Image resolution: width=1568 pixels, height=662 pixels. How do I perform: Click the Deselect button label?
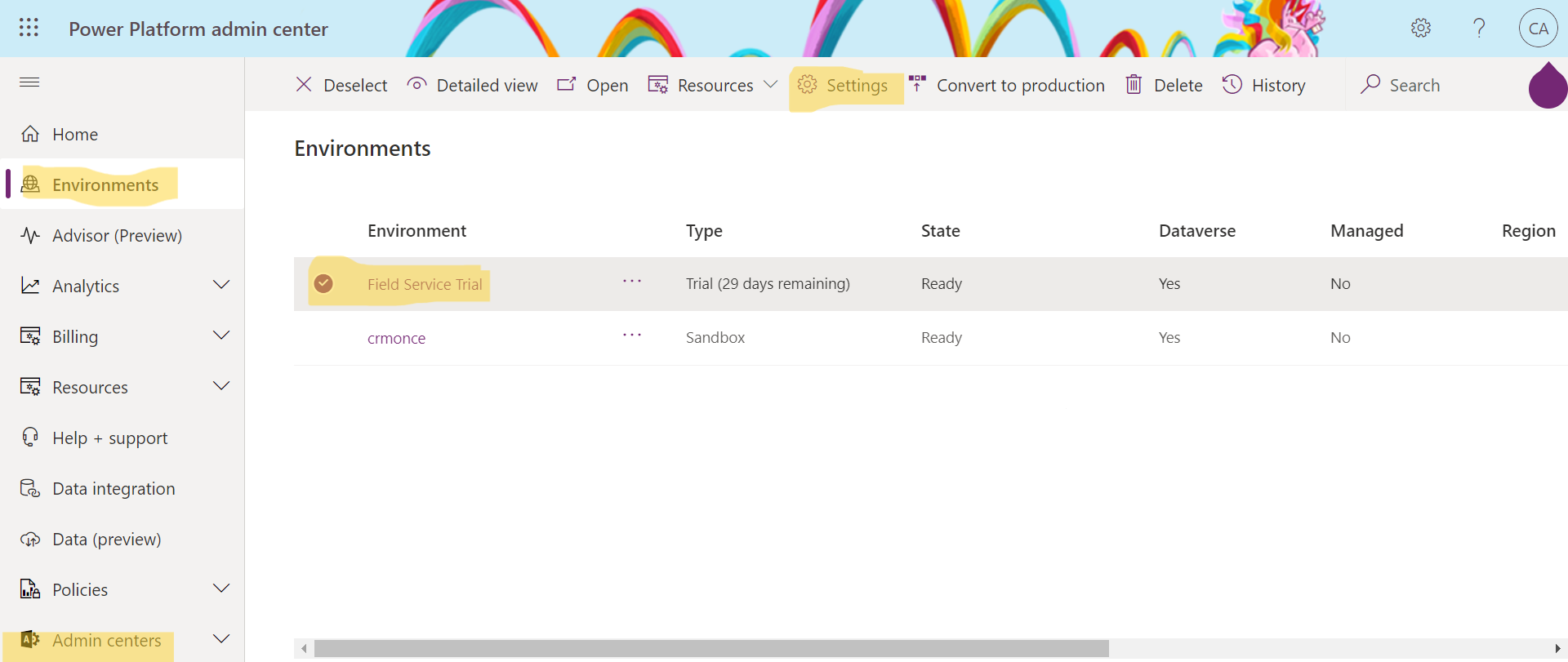click(x=355, y=85)
